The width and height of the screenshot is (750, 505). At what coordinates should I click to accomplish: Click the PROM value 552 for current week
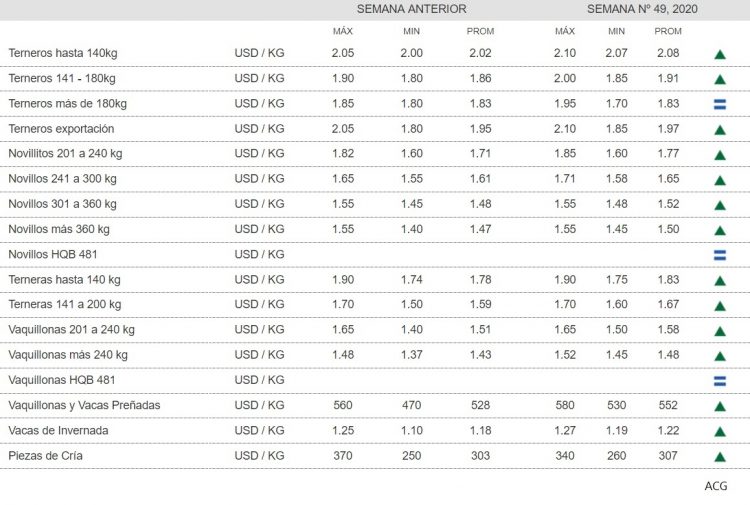pos(668,406)
